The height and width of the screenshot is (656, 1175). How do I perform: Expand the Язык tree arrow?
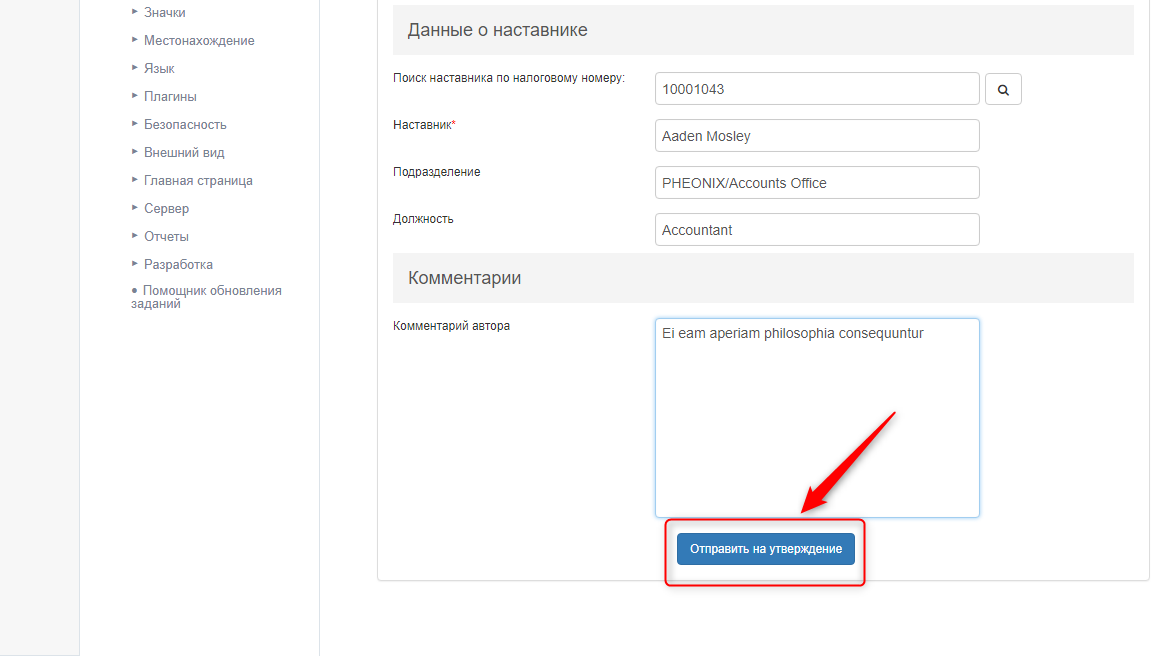click(x=134, y=67)
